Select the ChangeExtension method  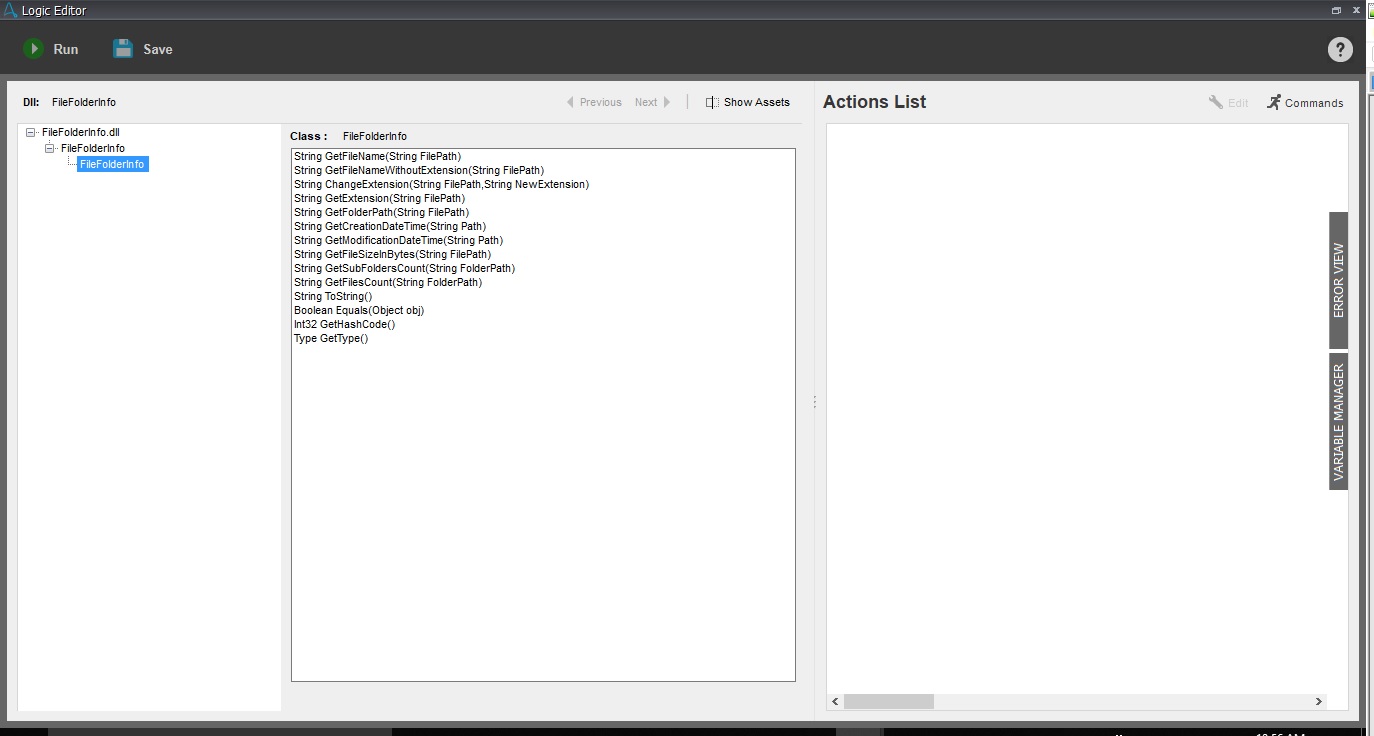441,184
